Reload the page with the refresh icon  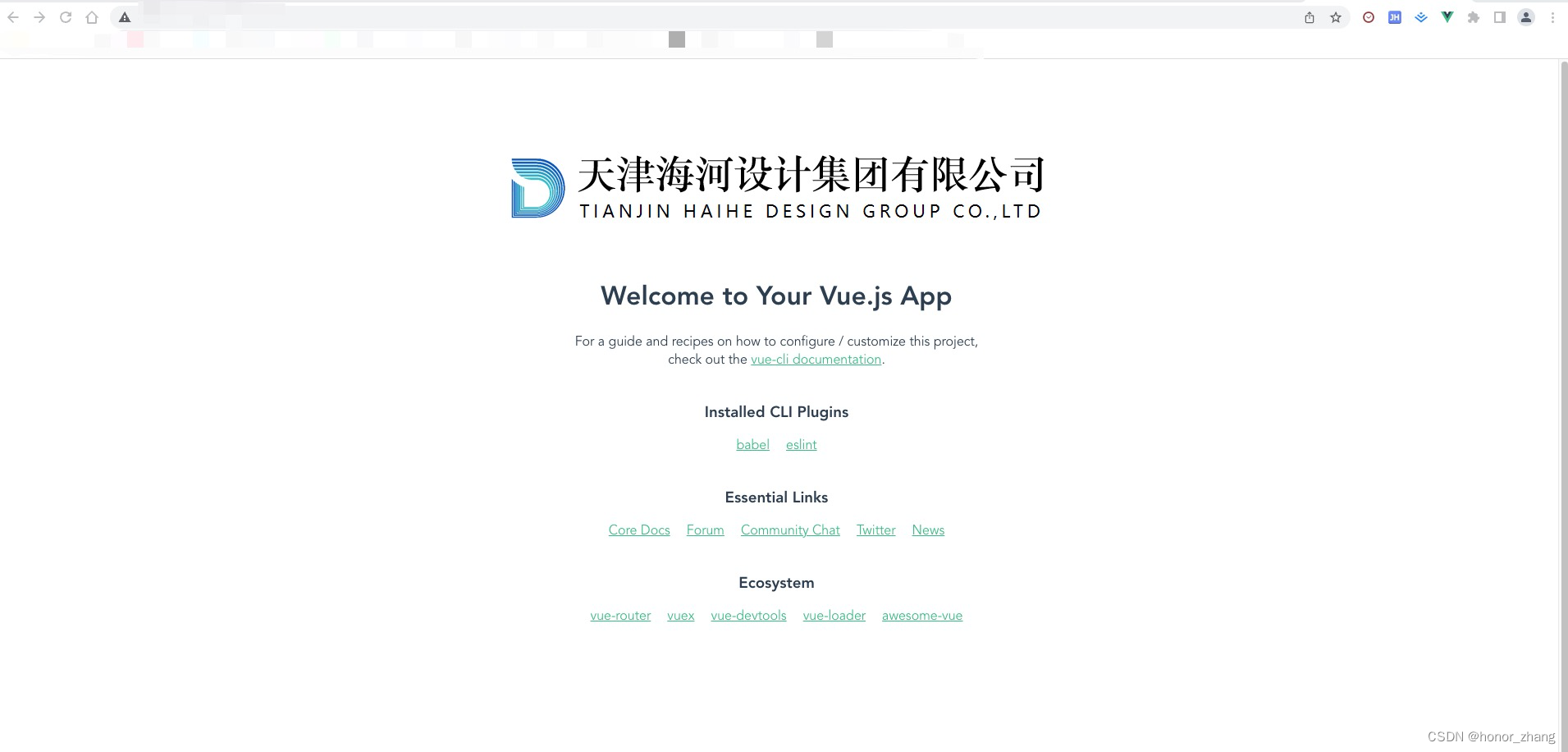click(x=66, y=17)
